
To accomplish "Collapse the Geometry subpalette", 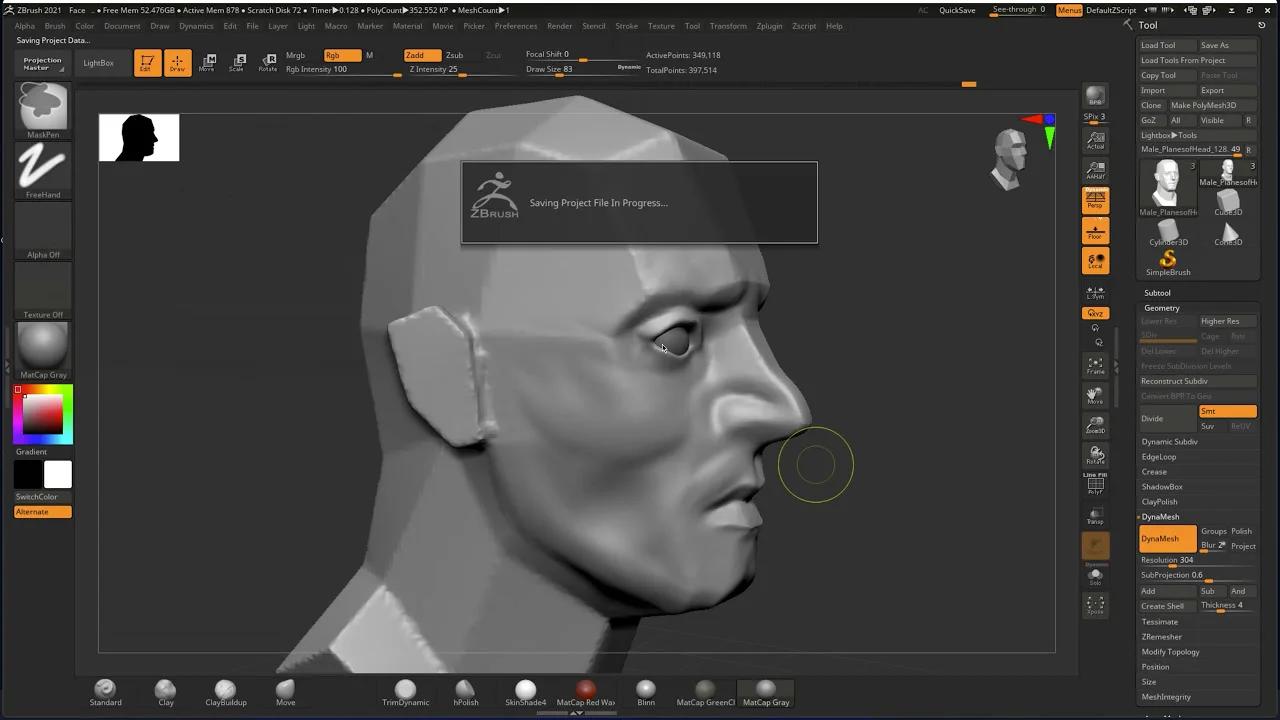I will coord(1162,308).
